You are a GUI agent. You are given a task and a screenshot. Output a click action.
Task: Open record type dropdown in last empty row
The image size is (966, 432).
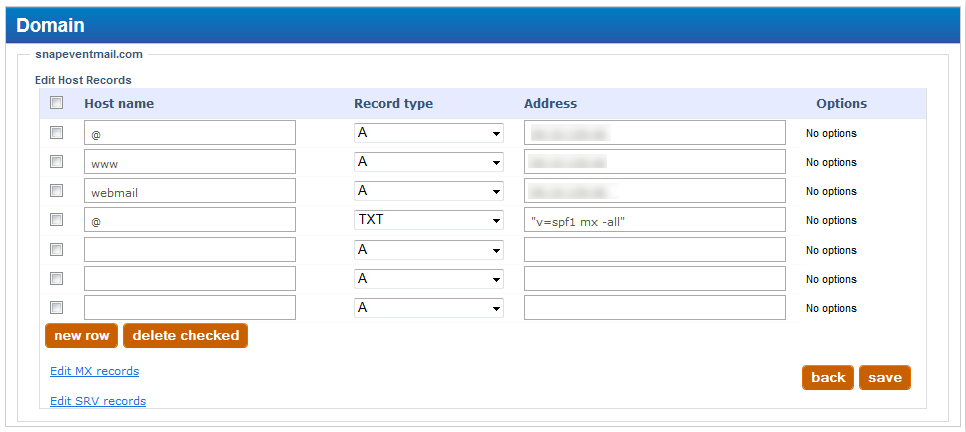click(x=428, y=308)
